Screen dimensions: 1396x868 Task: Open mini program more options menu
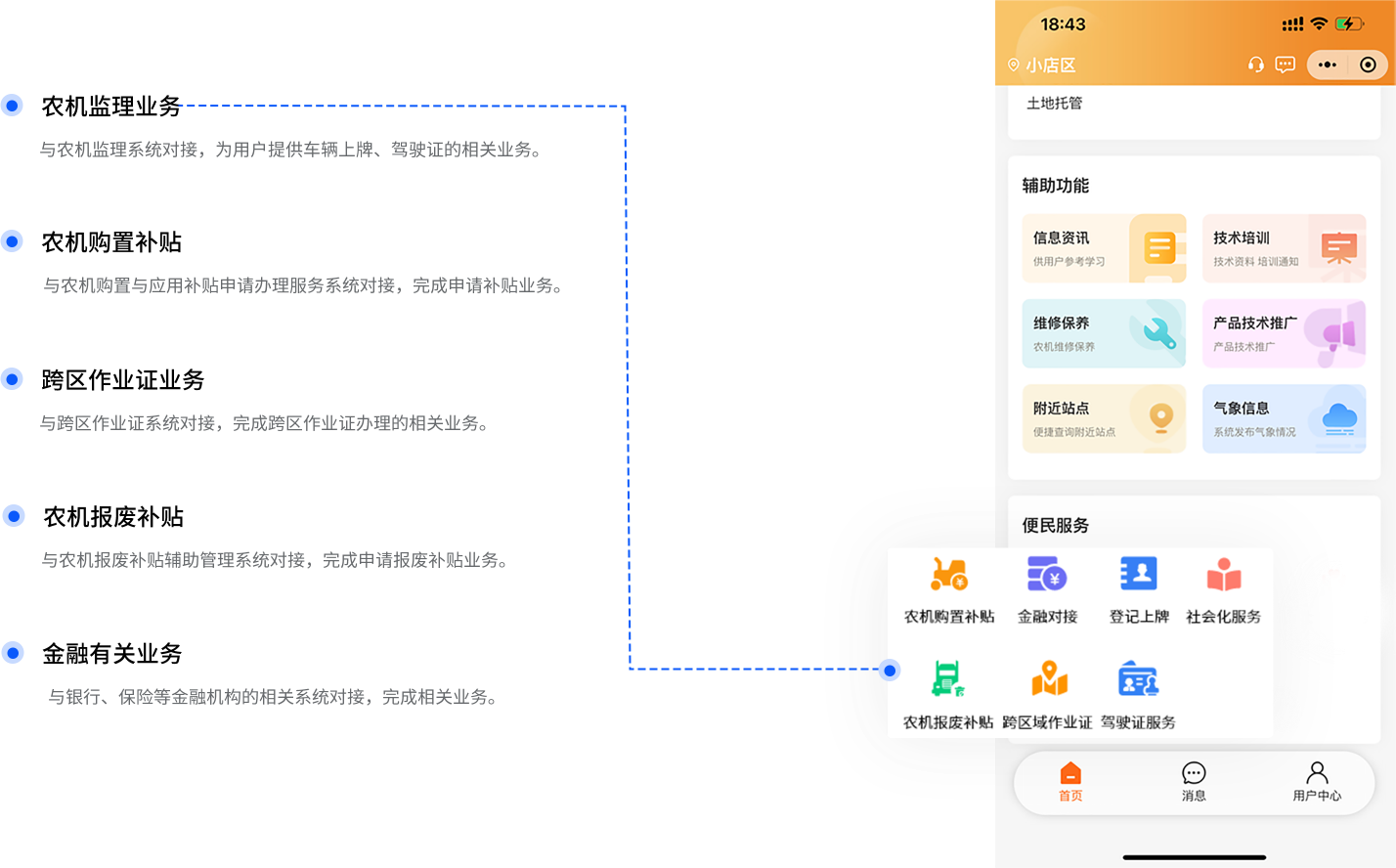(1327, 65)
